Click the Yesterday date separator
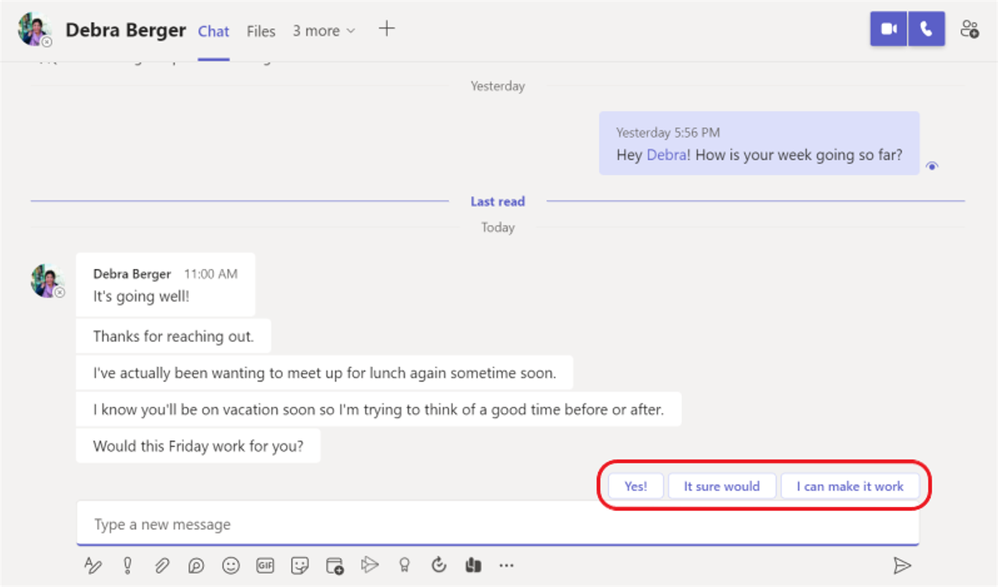 click(x=498, y=86)
